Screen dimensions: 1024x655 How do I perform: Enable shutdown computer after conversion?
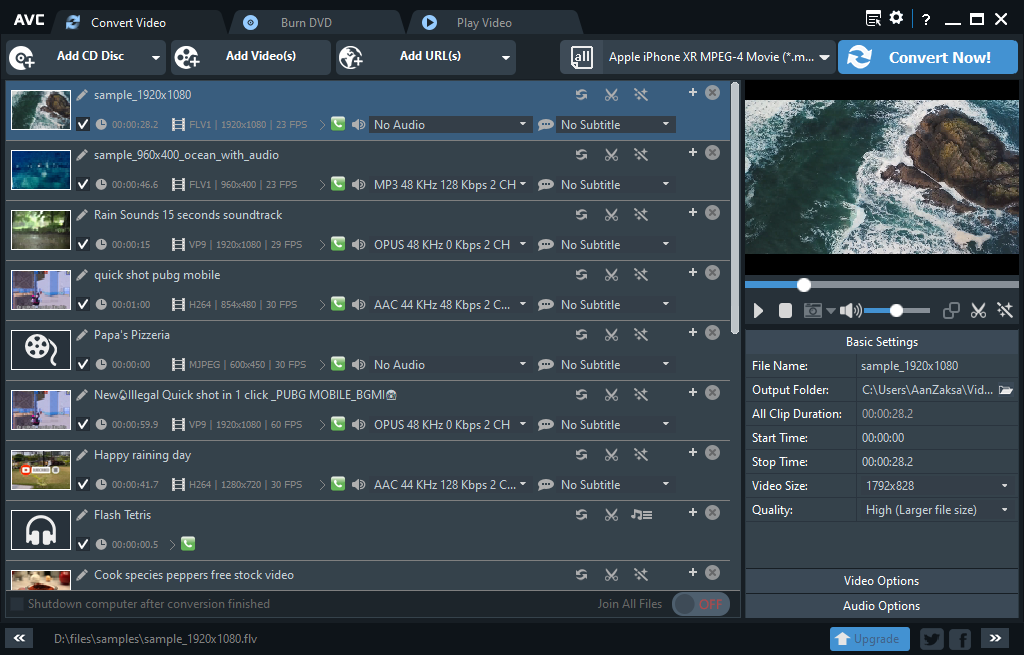pyautogui.click(x=18, y=604)
